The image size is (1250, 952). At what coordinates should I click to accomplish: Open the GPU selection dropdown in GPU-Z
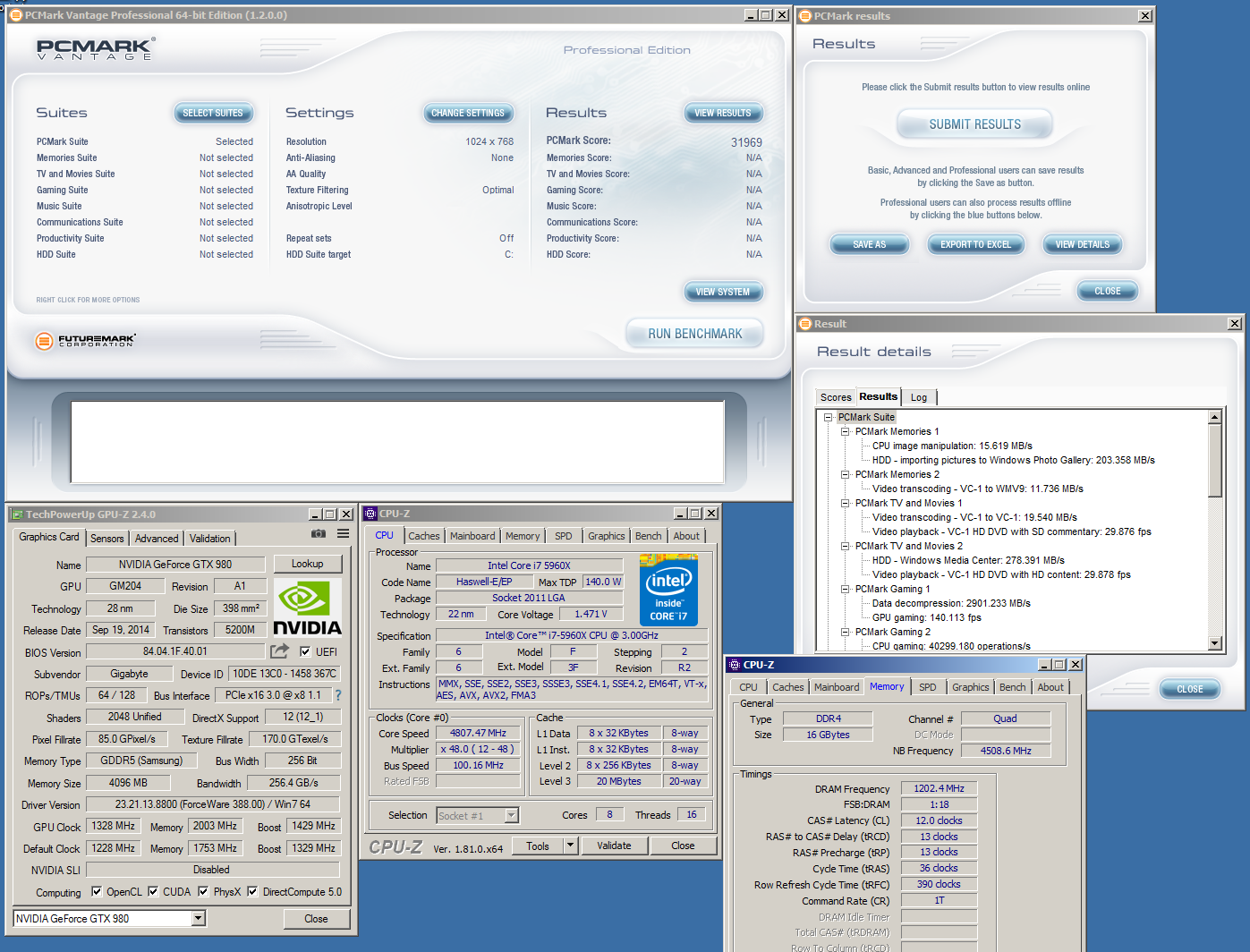tap(199, 919)
